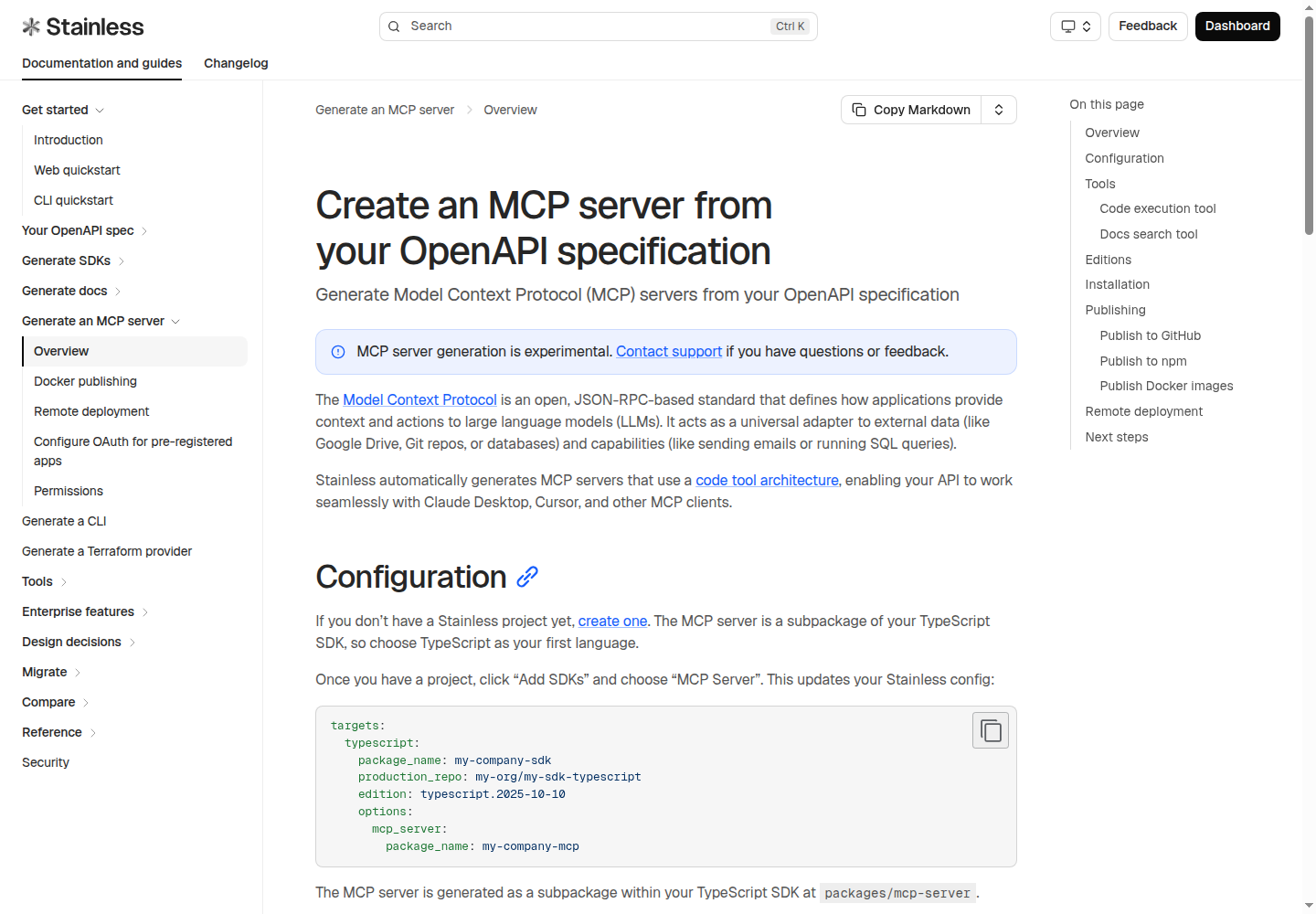Image resolution: width=1316 pixels, height=914 pixels.
Task: Focus the Search input field
Action: [x=598, y=27]
